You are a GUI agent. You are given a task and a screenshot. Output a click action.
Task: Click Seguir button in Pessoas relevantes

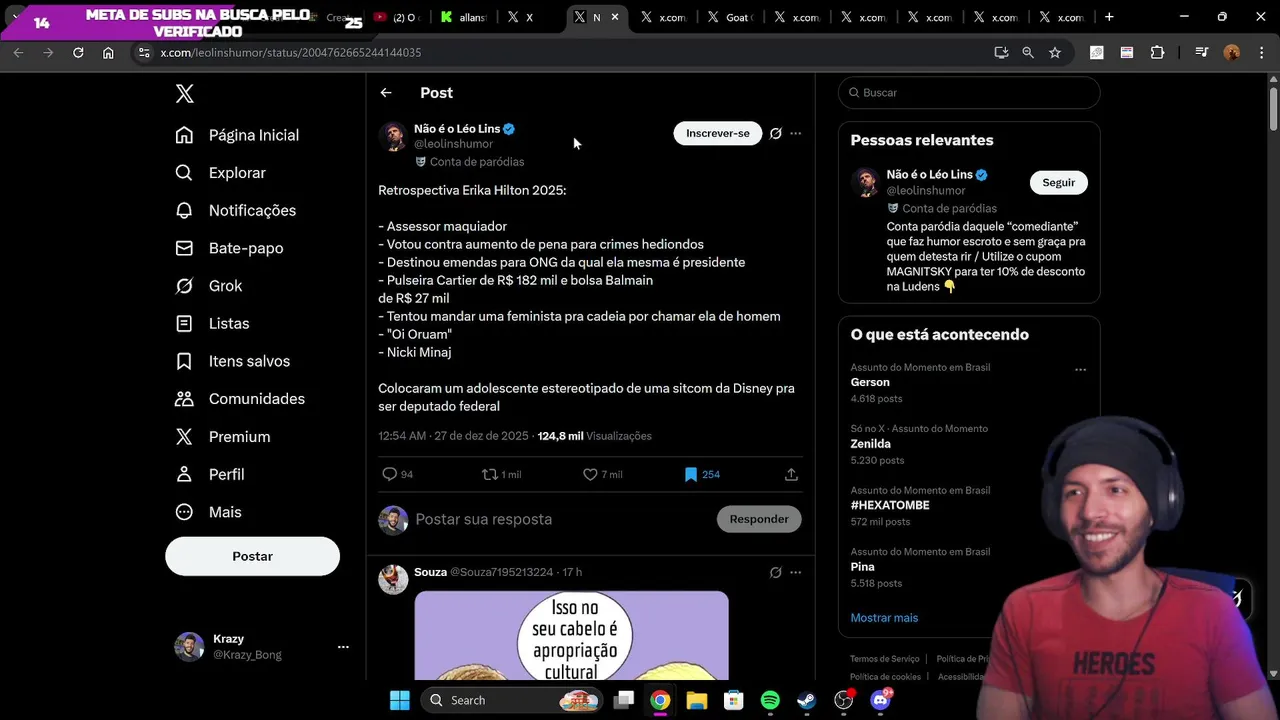point(1058,182)
